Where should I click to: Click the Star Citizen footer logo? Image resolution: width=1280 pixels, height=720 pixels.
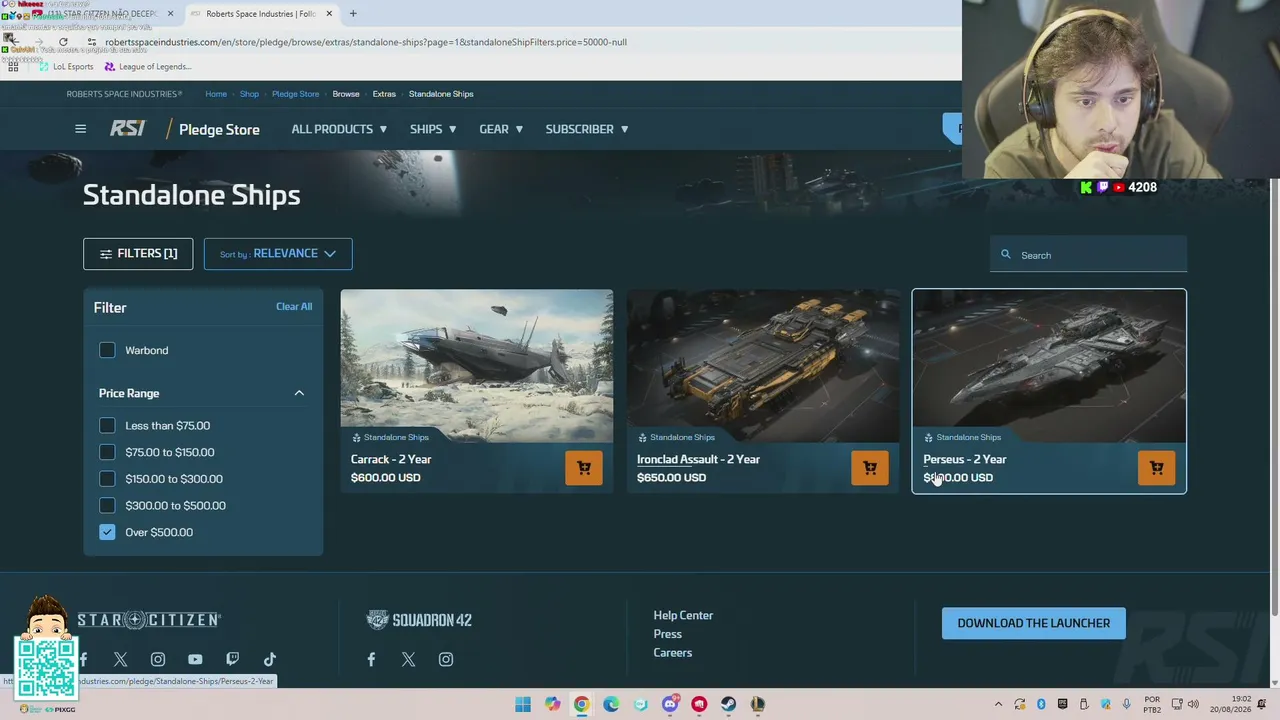[149, 620]
